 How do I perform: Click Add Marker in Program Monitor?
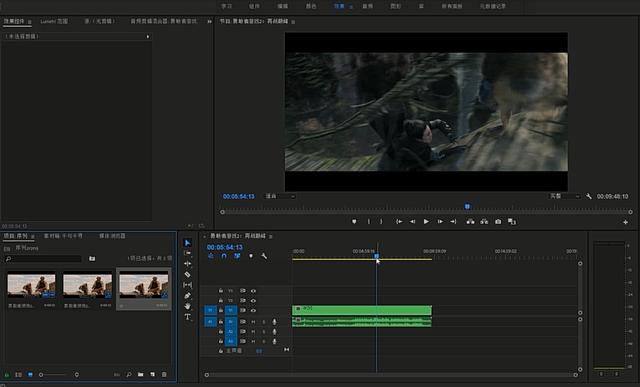click(x=354, y=222)
